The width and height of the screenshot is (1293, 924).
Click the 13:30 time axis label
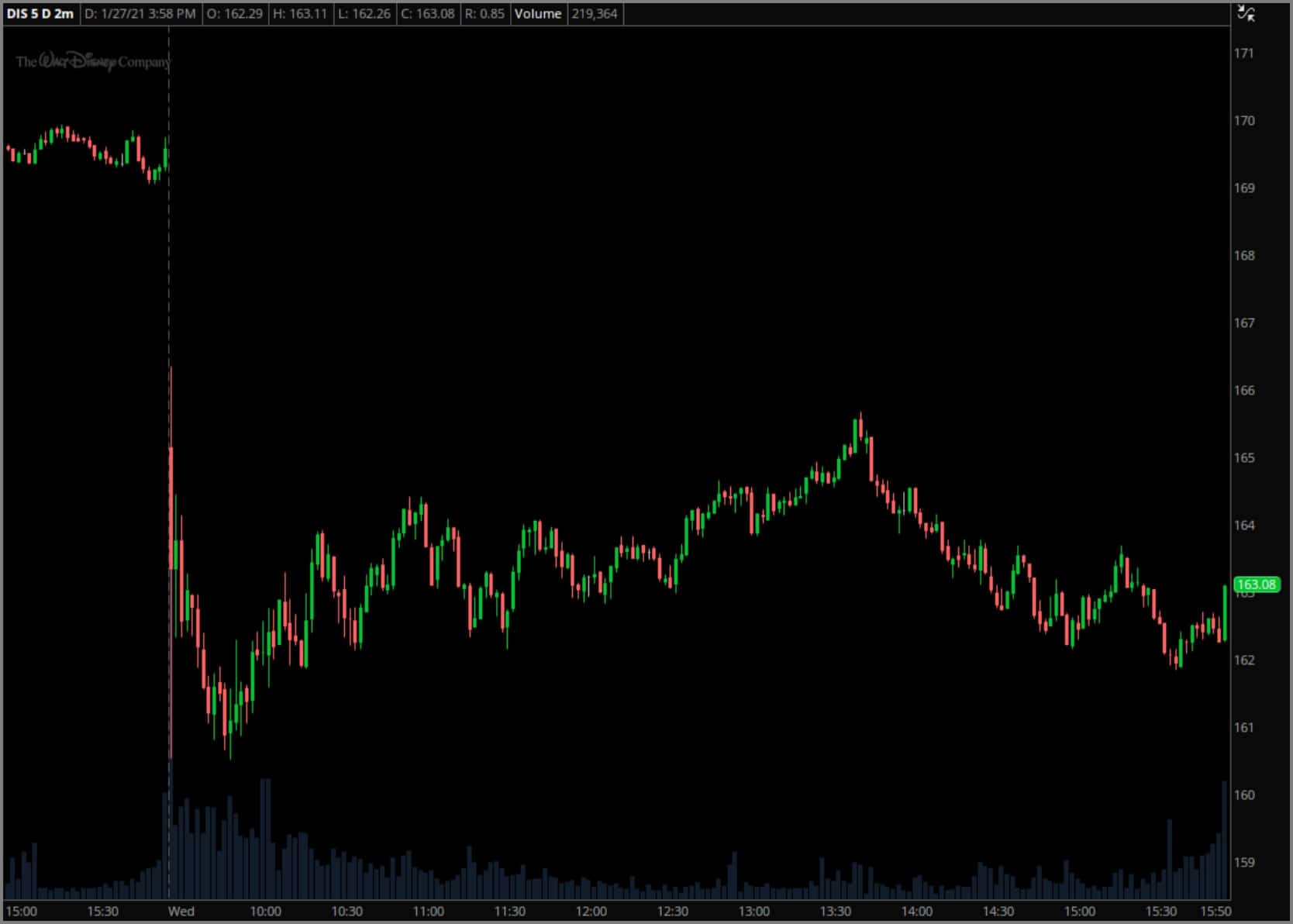coord(835,912)
